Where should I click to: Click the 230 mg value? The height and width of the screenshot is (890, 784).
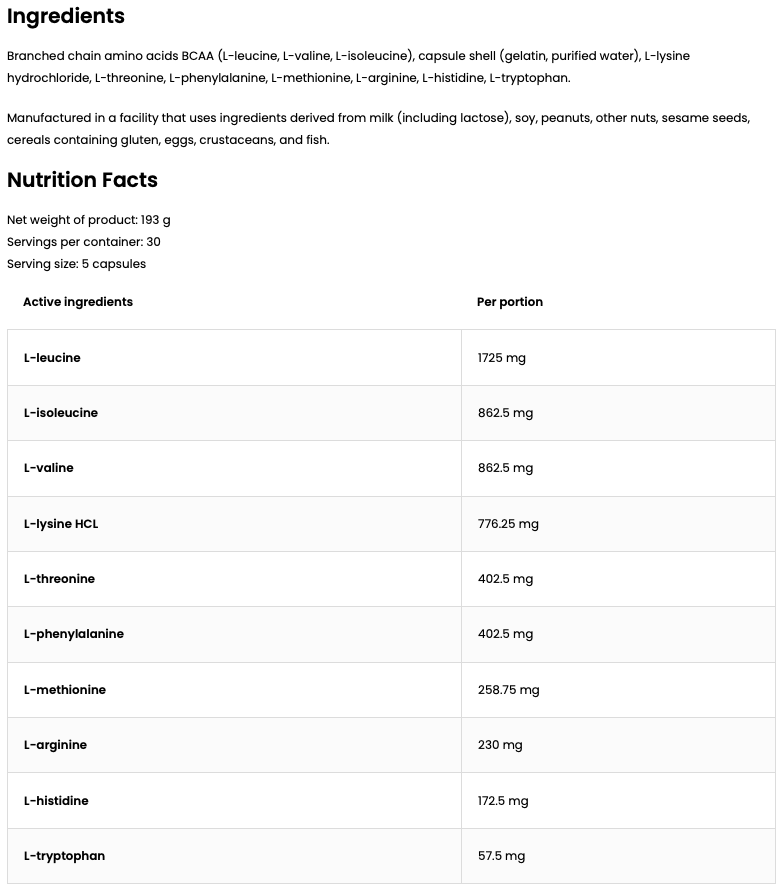(499, 745)
